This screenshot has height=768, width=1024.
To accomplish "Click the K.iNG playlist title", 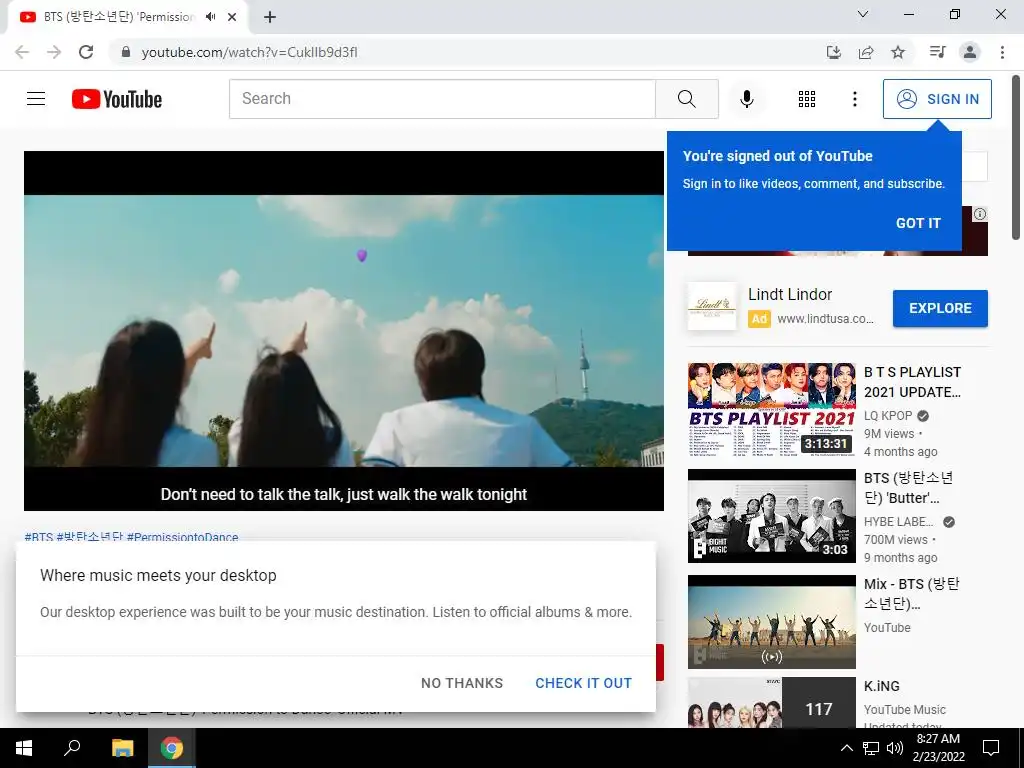I will coord(882,686).
